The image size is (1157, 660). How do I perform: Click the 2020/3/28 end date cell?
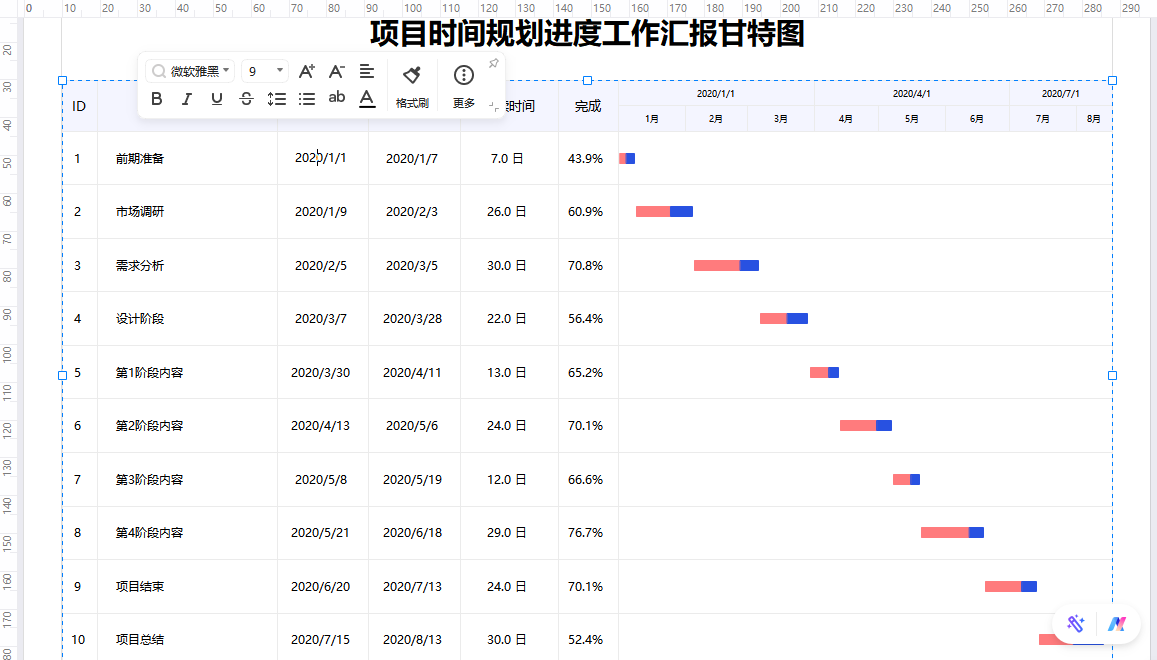[x=412, y=319]
